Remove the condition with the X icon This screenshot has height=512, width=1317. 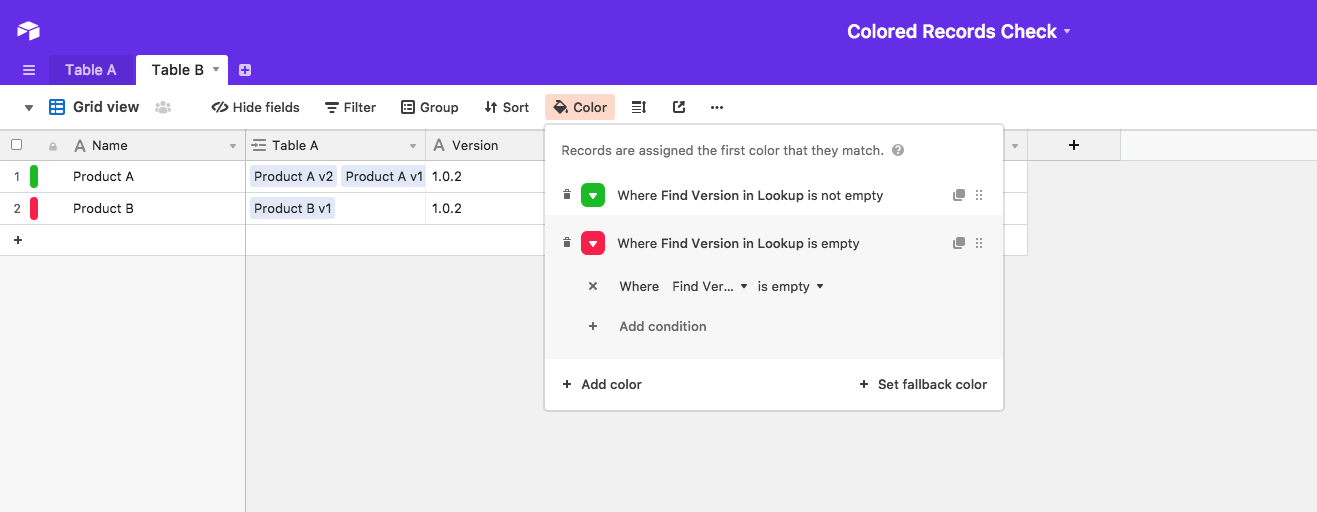pyautogui.click(x=593, y=286)
